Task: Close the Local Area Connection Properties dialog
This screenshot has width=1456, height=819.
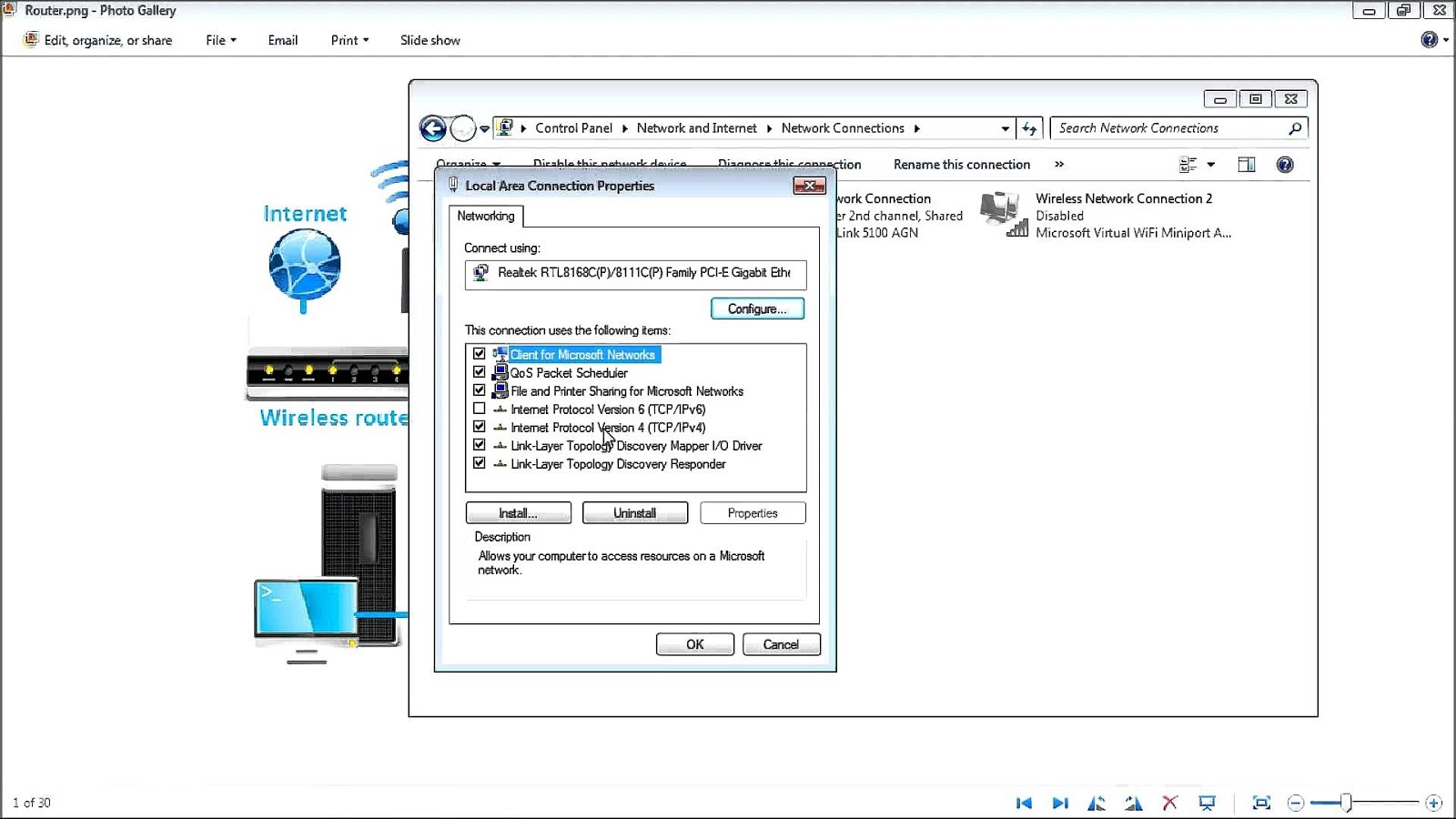Action: tap(809, 186)
